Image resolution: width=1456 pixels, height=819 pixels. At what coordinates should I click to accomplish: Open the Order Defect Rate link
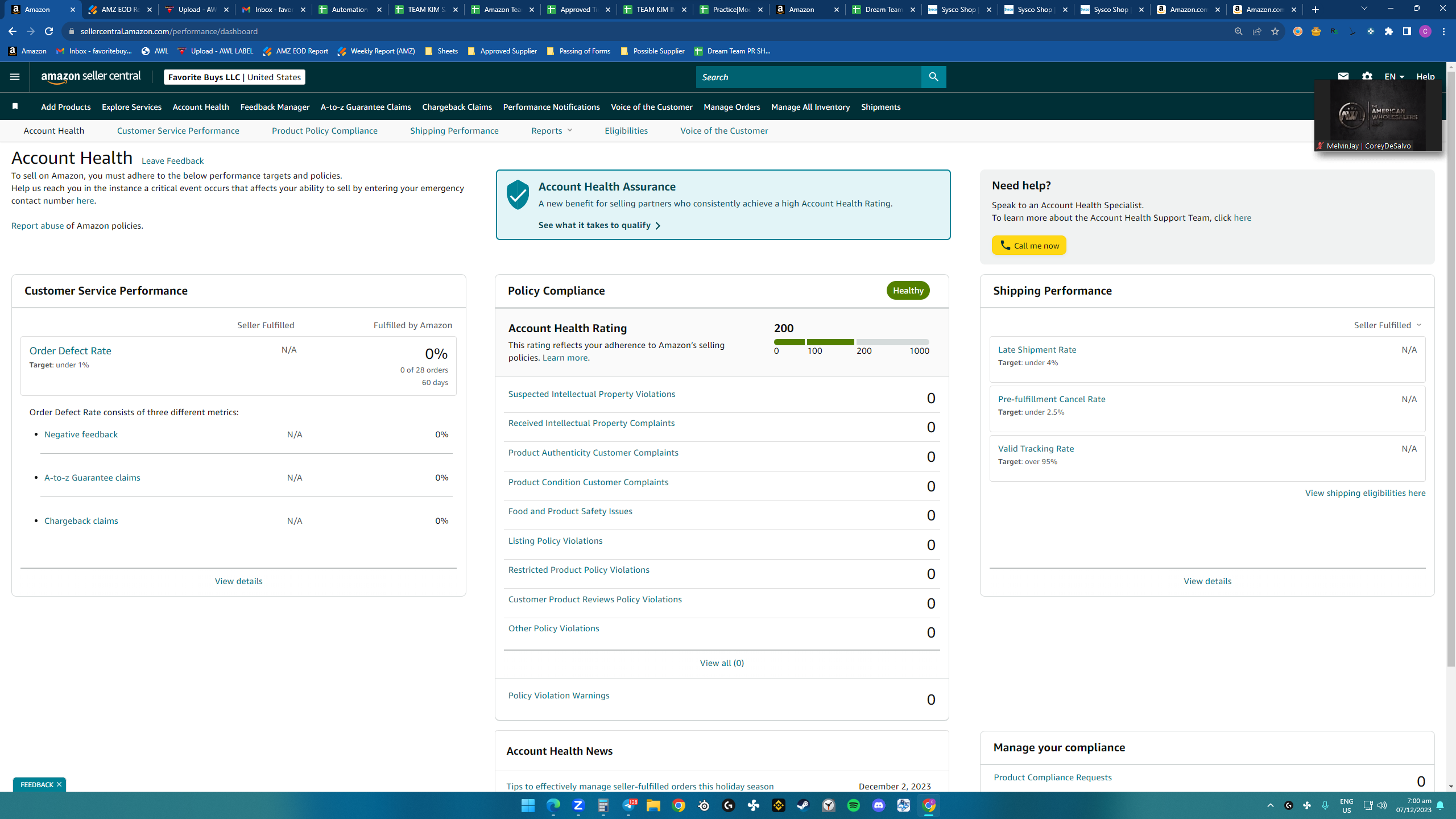71,351
